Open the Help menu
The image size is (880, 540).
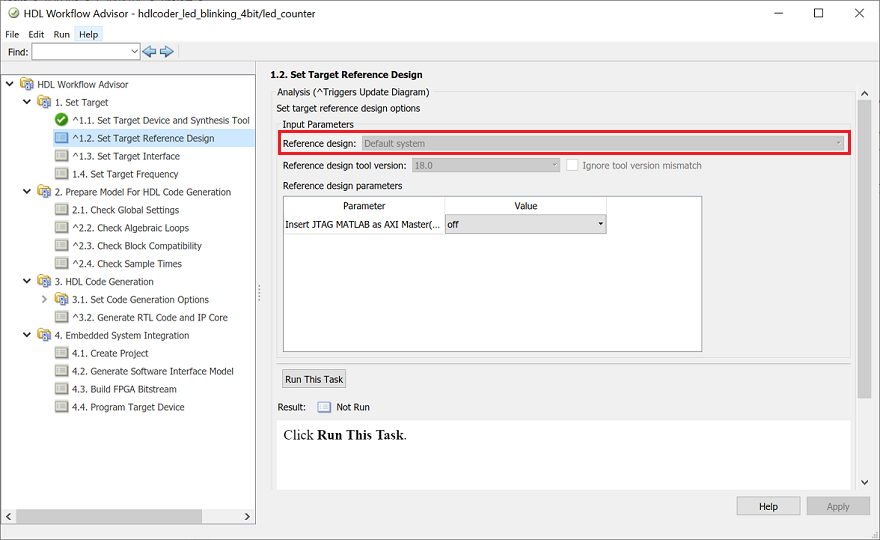(x=89, y=34)
